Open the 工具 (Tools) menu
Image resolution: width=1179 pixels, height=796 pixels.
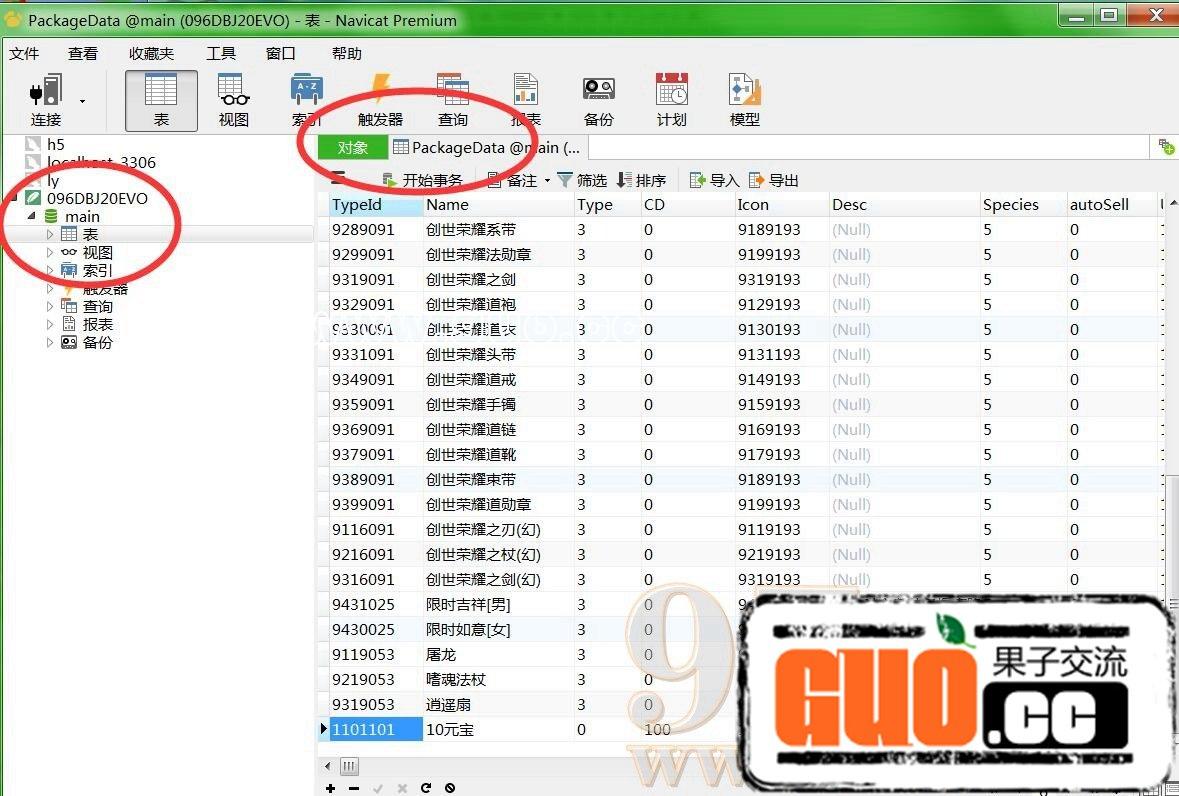click(x=221, y=54)
